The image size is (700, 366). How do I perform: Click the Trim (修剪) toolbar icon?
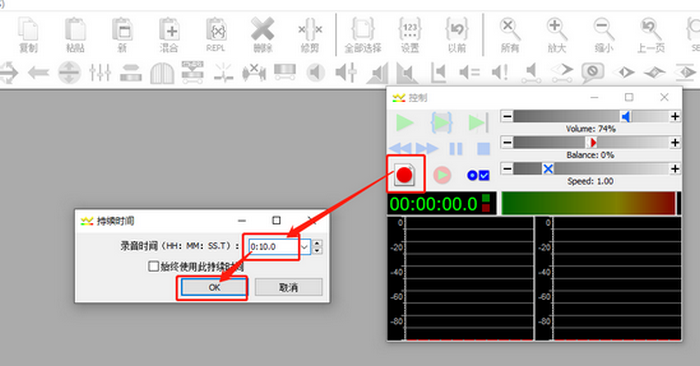tap(310, 35)
